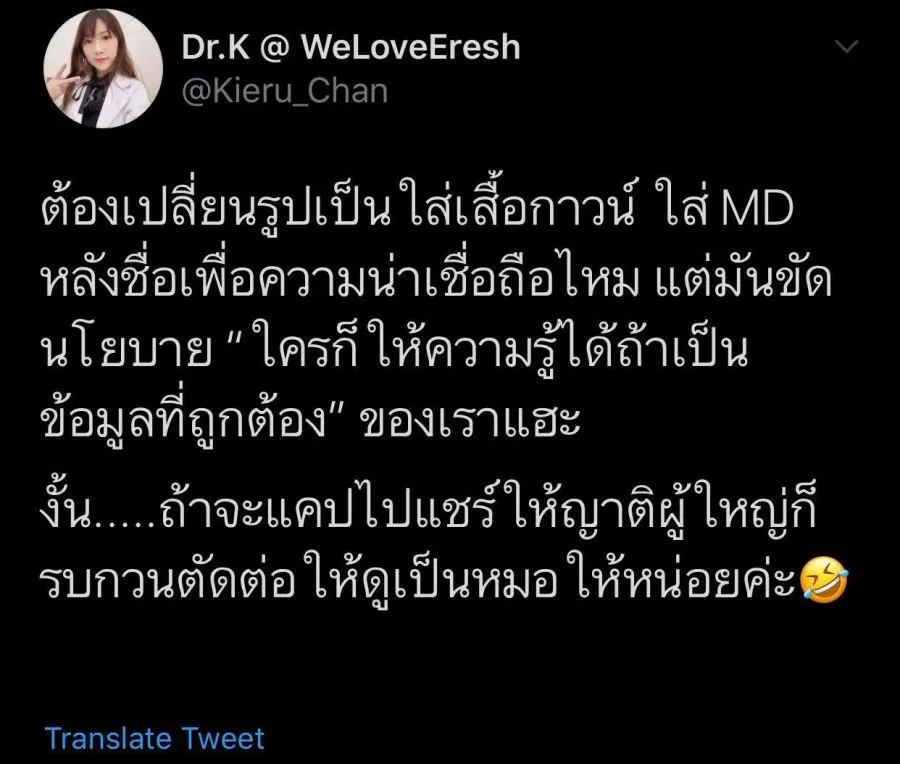
Task: Click the display name Dr.K @ WeLoveEresh
Action: click(x=351, y=46)
